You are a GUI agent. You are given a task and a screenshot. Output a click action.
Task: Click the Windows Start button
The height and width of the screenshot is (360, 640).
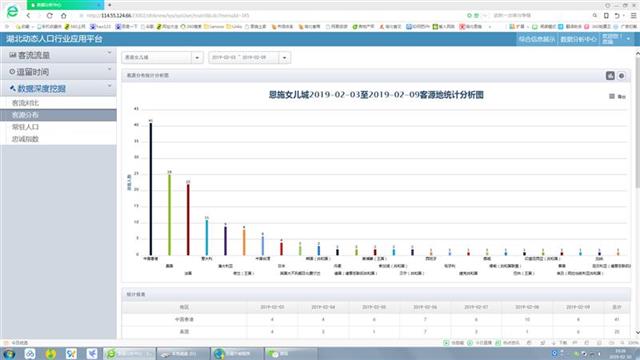pyautogui.click(x=9, y=353)
